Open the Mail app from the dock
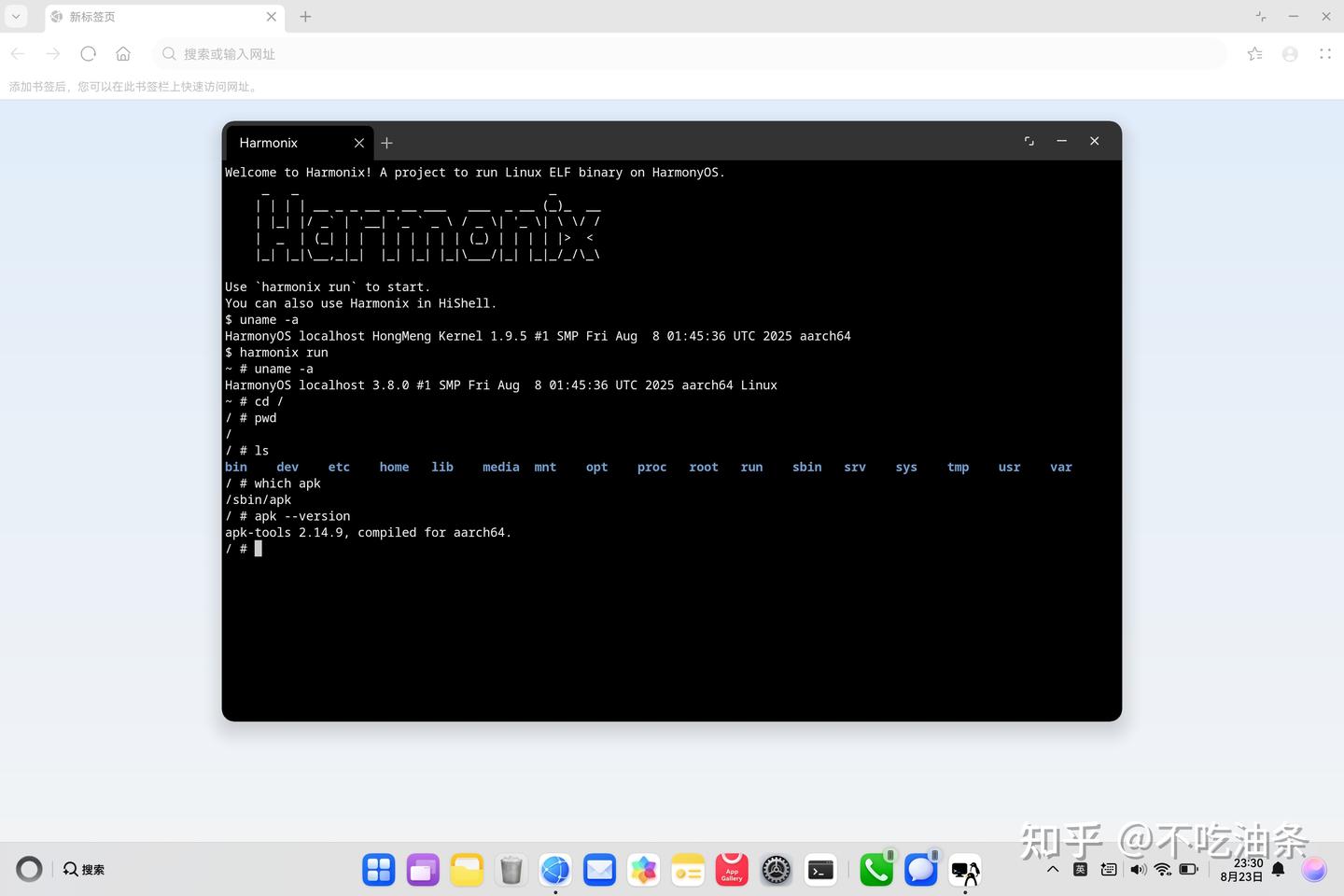 point(599,869)
